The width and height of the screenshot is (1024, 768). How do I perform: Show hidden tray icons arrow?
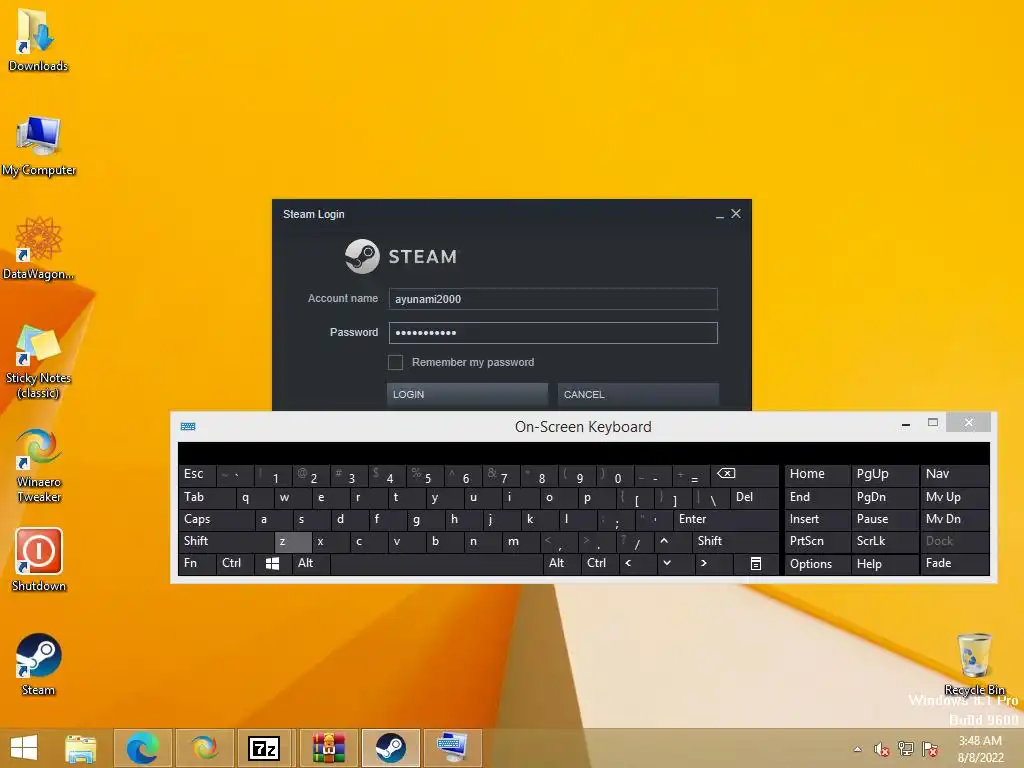click(857, 749)
